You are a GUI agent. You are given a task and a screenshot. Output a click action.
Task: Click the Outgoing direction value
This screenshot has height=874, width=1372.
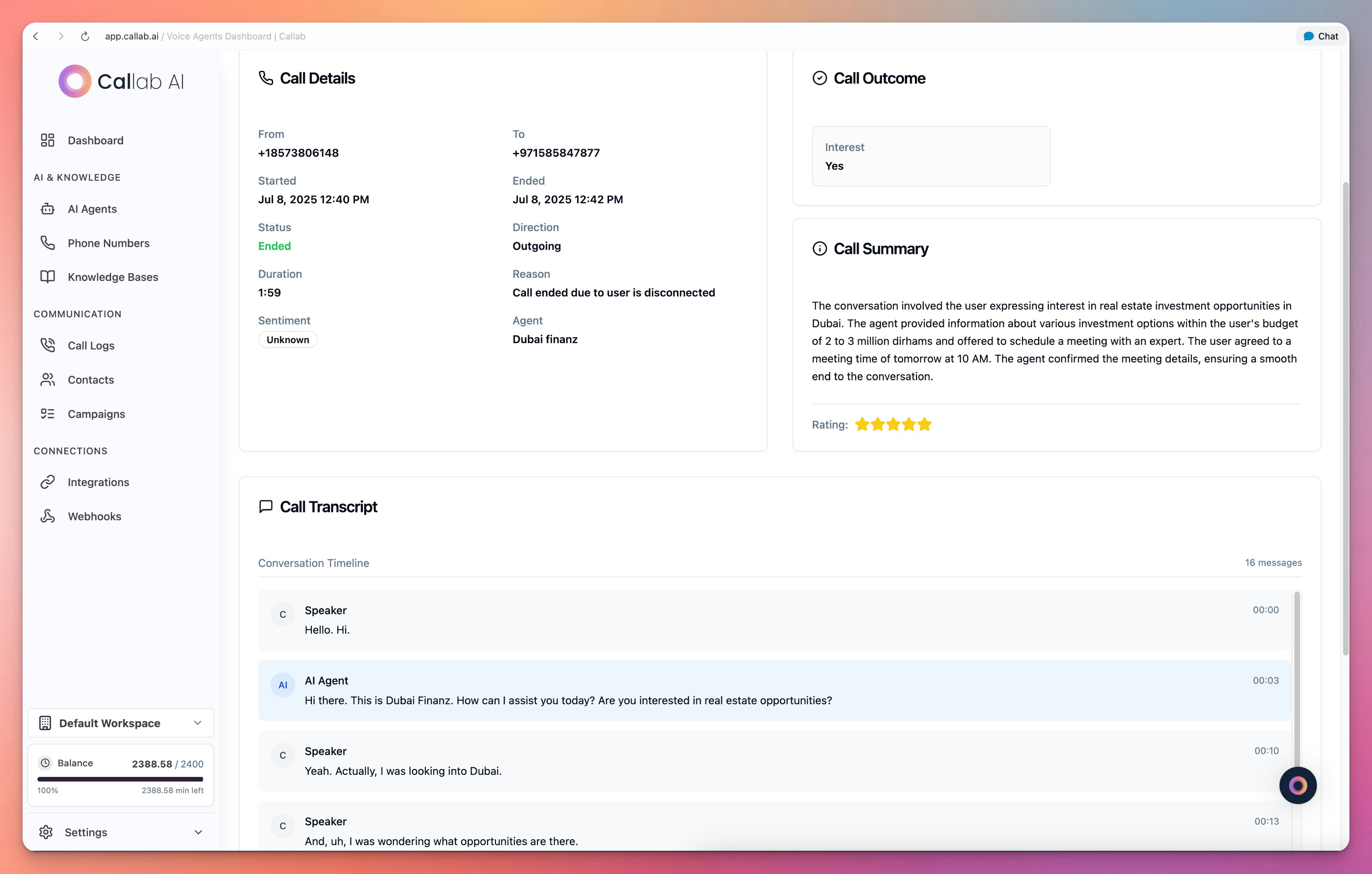536,246
